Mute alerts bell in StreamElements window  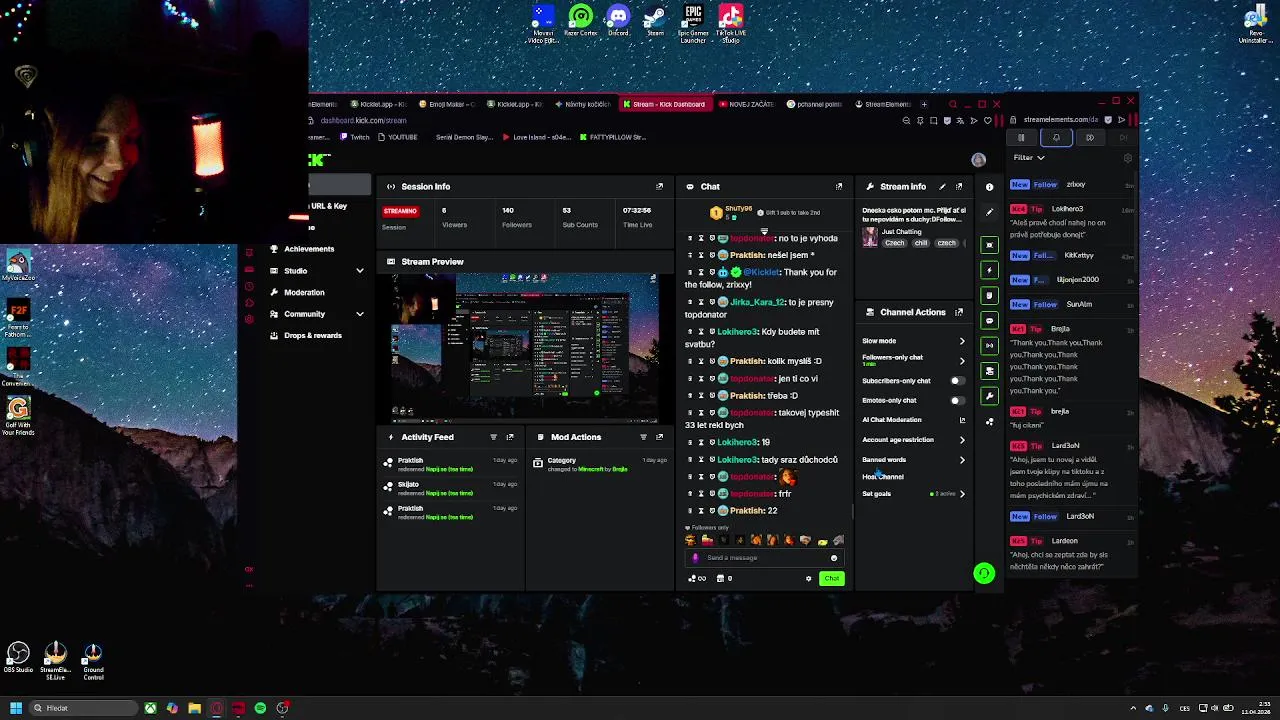(1056, 138)
